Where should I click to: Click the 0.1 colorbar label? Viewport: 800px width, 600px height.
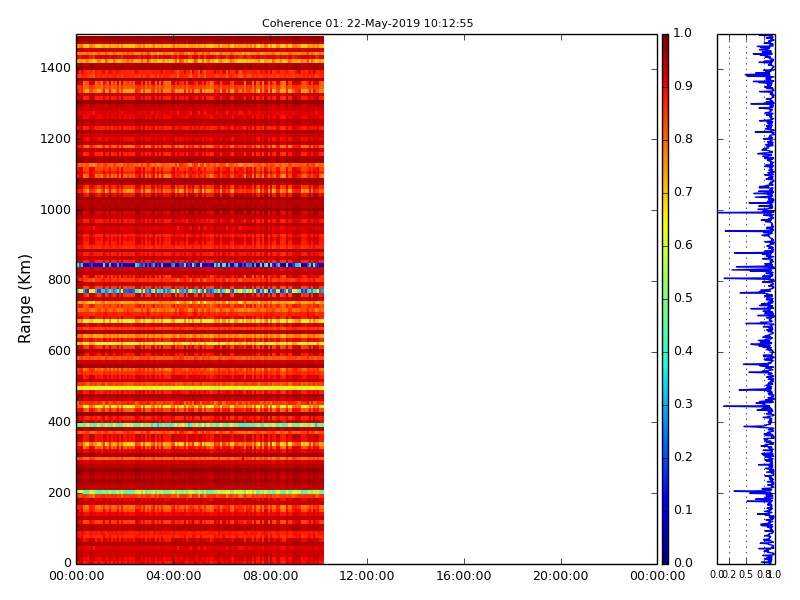pos(683,510)
